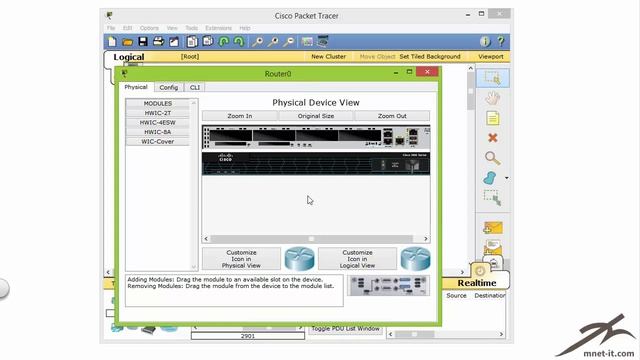
Task: Open shape options arrow beside polygon tool
Action: 507,178
